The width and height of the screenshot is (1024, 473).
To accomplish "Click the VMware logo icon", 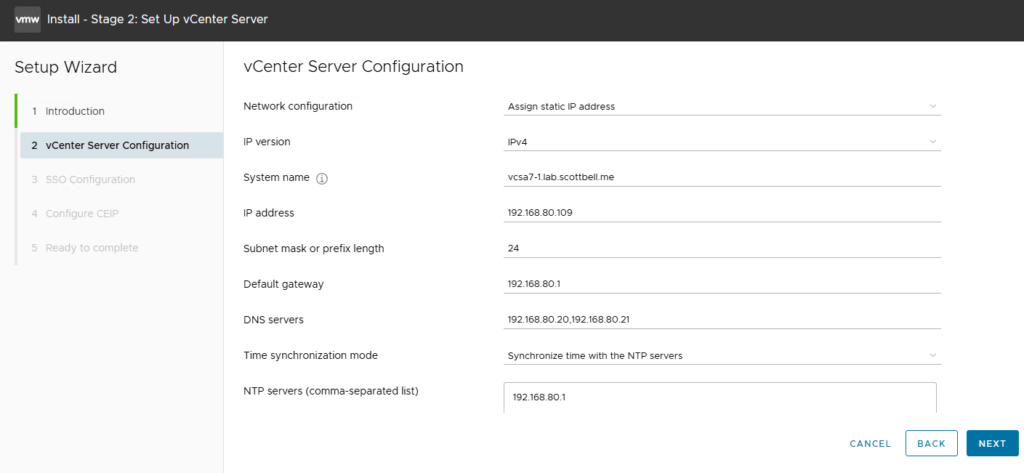I will point(28,19).
